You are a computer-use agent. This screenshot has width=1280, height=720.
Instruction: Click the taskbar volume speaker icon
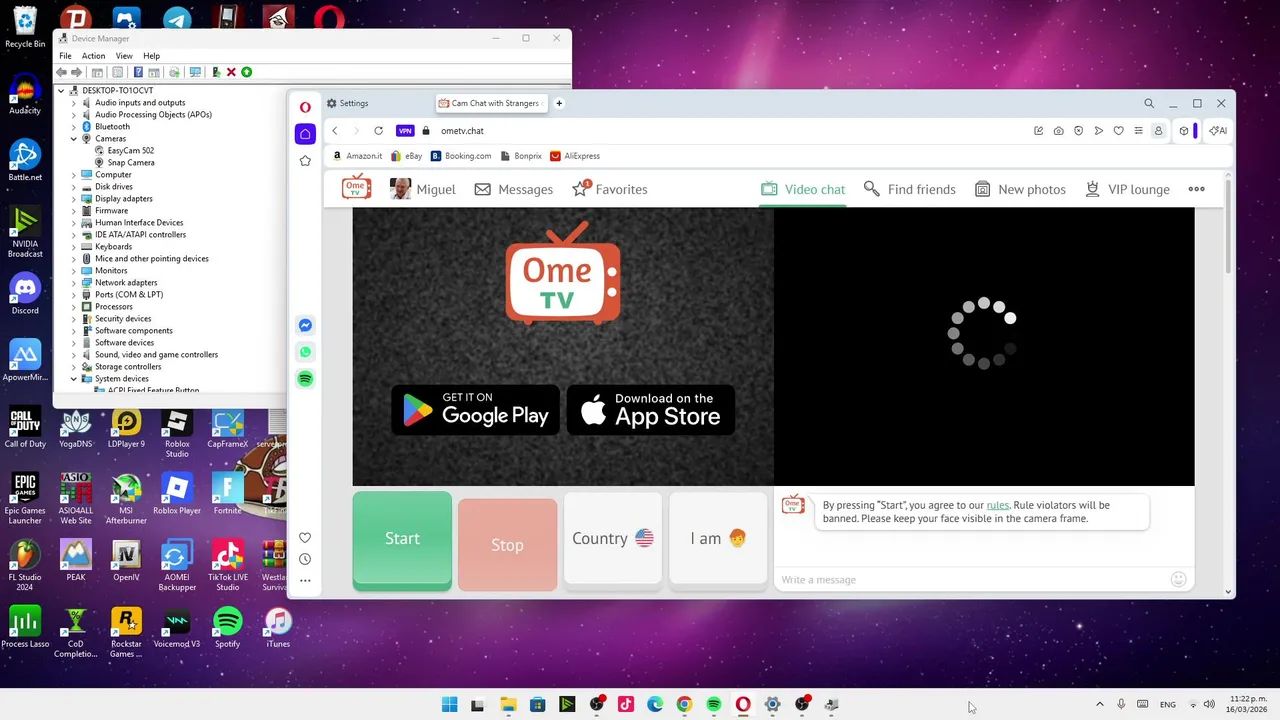click(x=1209, y=704)
